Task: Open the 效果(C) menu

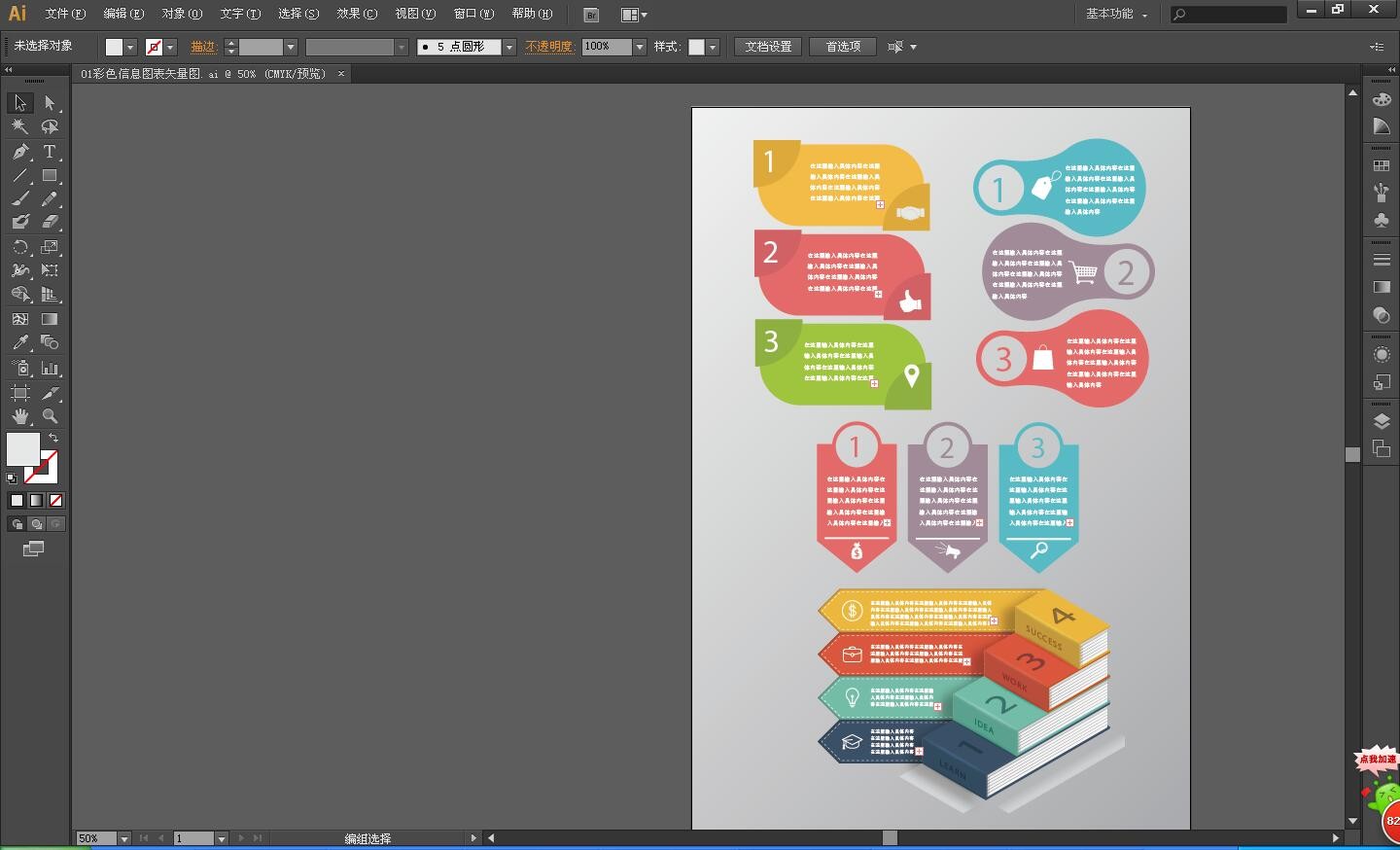Action: tap(356, 14)
